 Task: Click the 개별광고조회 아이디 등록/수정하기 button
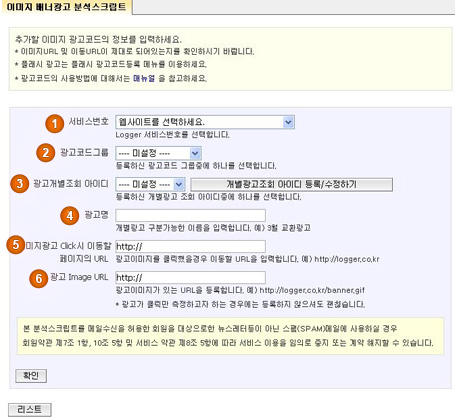(x=291, y=184)
